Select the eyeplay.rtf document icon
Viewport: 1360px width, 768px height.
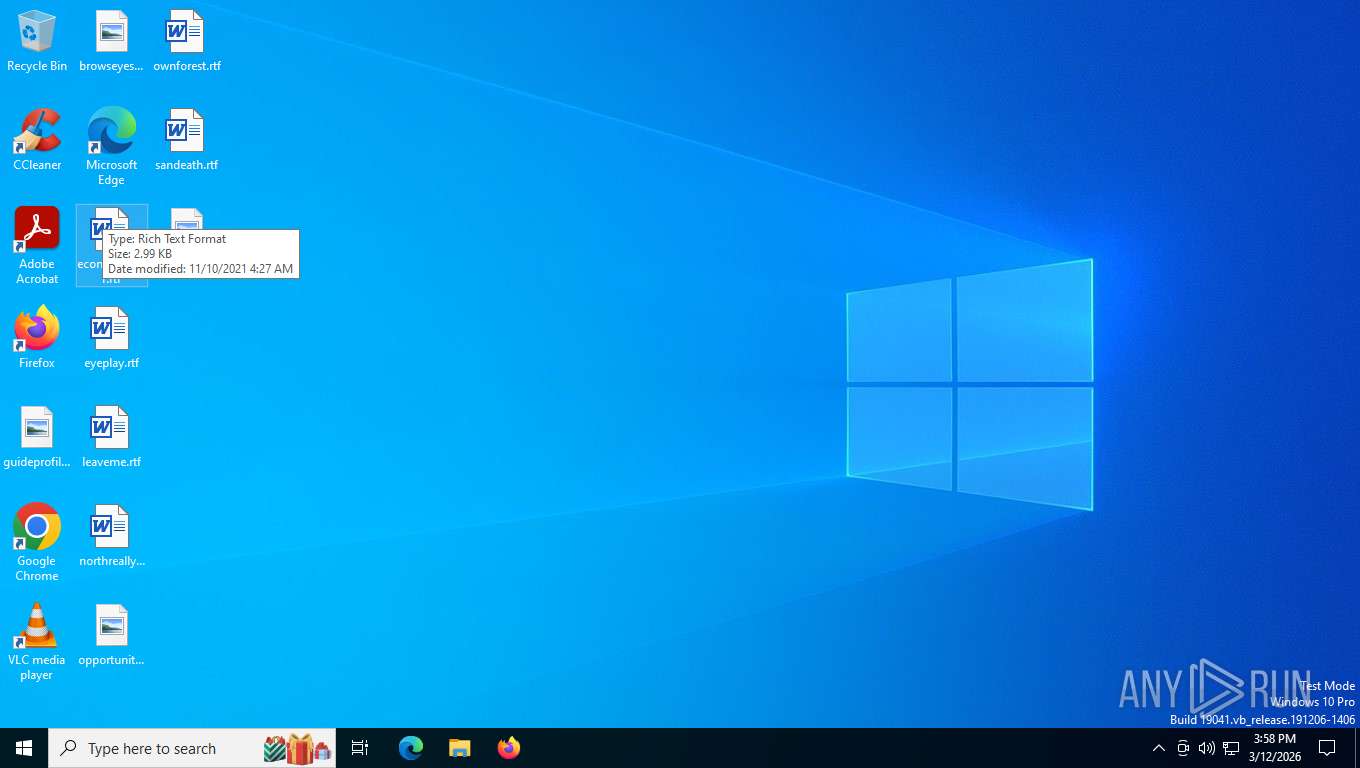[x=111, y=338]
